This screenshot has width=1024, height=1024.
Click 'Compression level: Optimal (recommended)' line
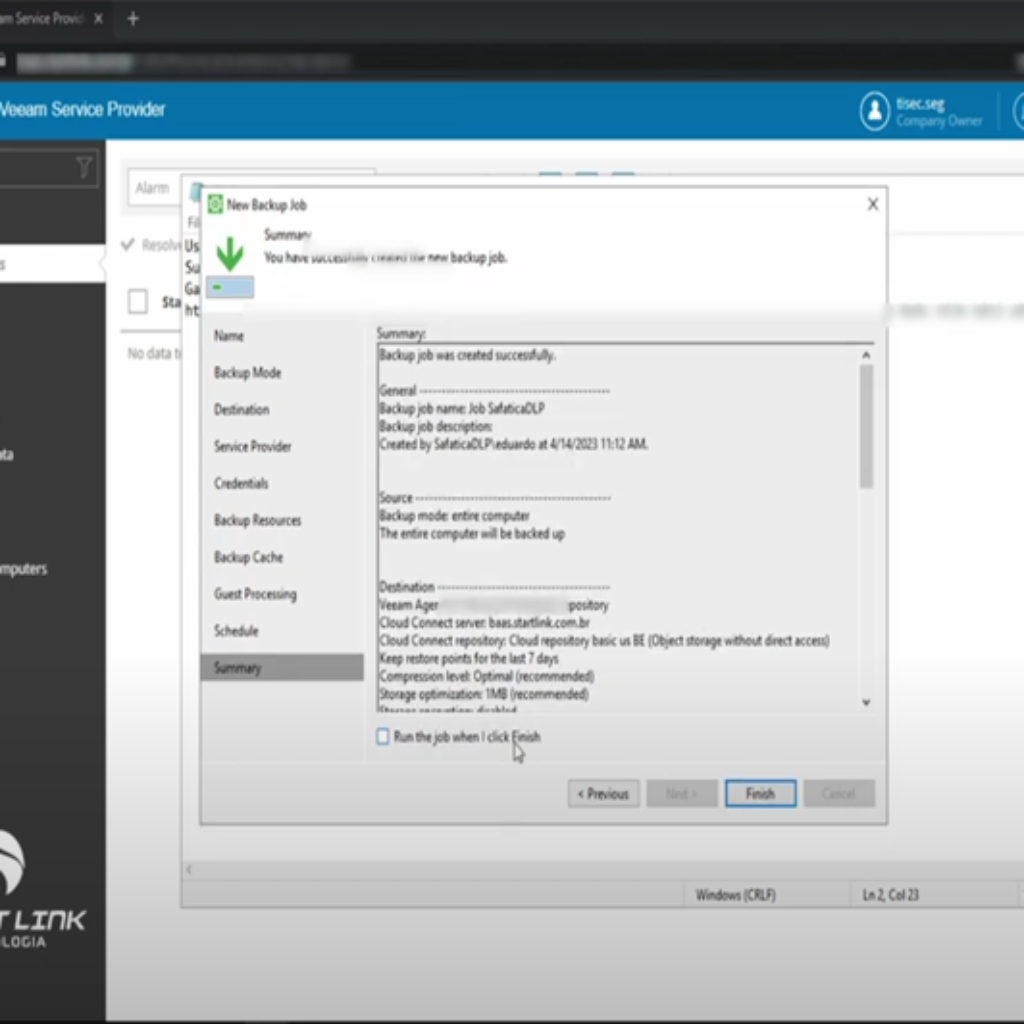tap(487, 676)
